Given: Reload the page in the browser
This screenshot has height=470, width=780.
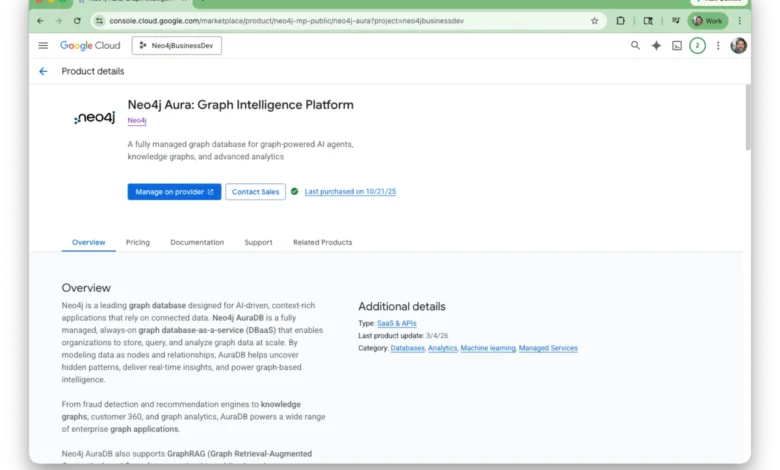Looking at the screenshot, I should pos(77,20).
